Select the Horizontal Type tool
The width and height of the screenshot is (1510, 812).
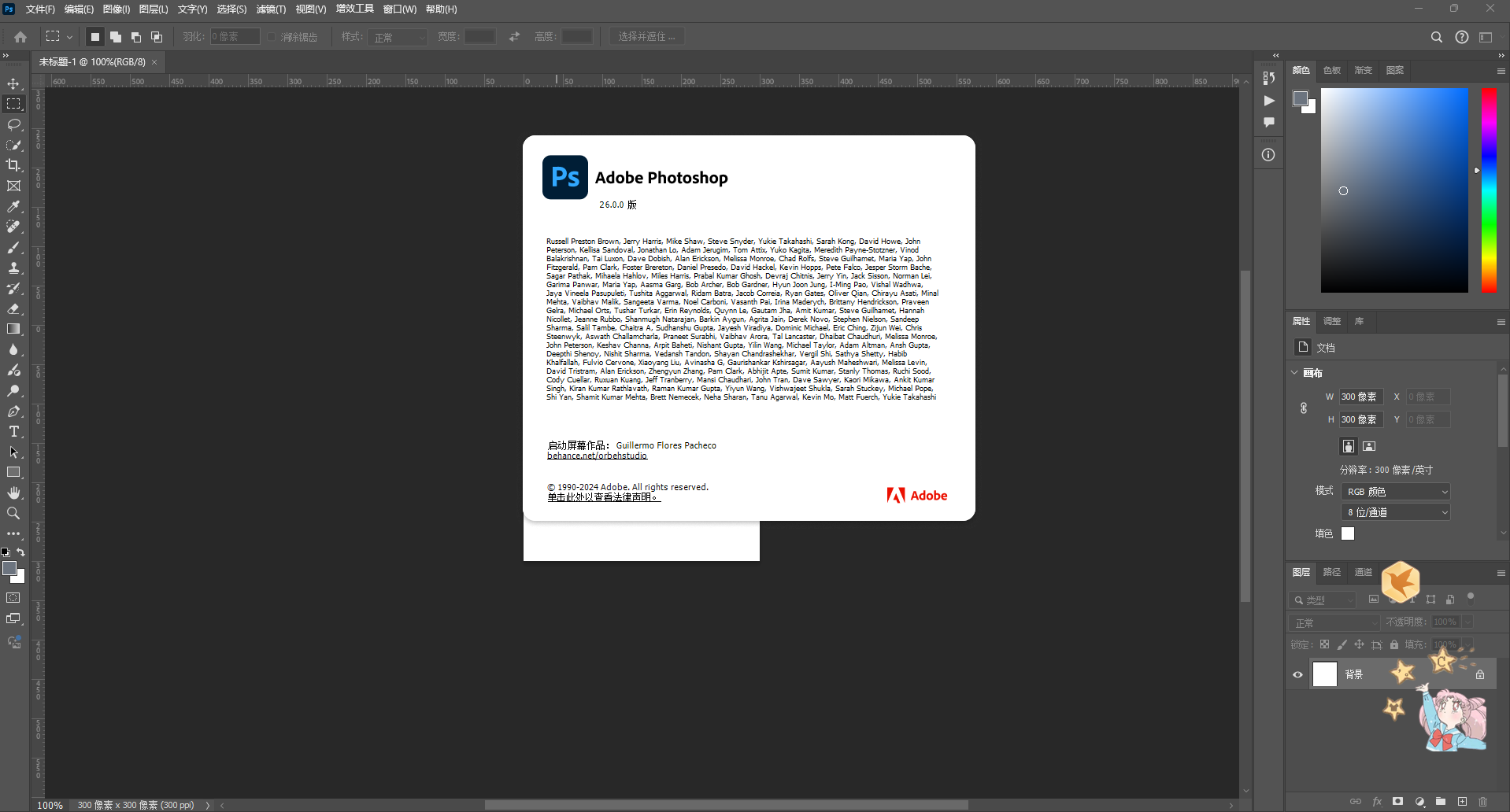pos(13,431)
